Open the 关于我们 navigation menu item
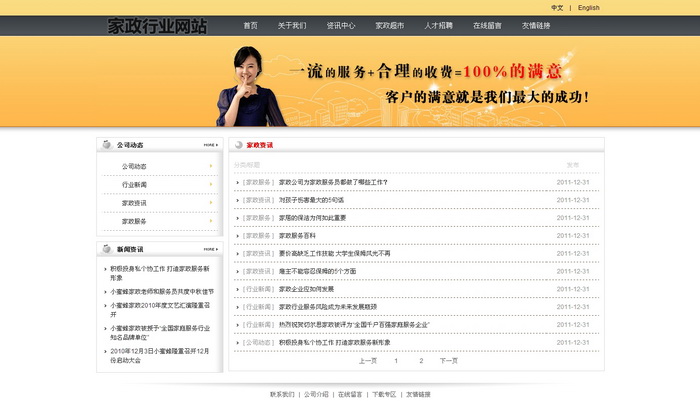 (292, 26)
